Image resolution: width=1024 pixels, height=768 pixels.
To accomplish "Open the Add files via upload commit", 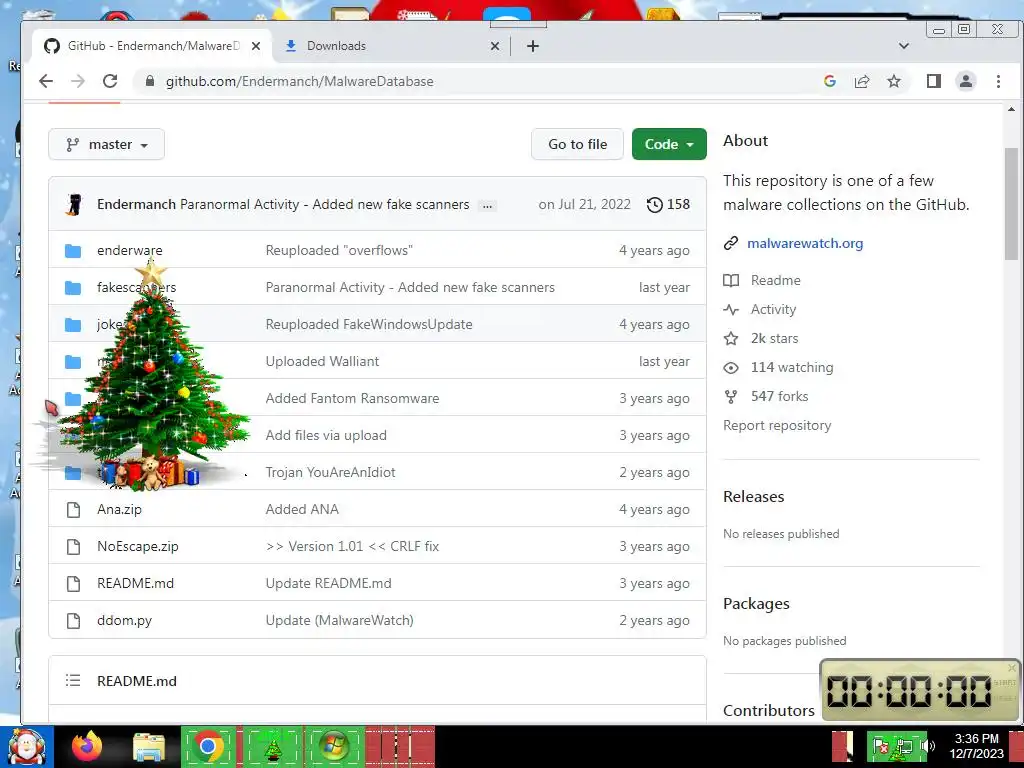I will 326,436.
